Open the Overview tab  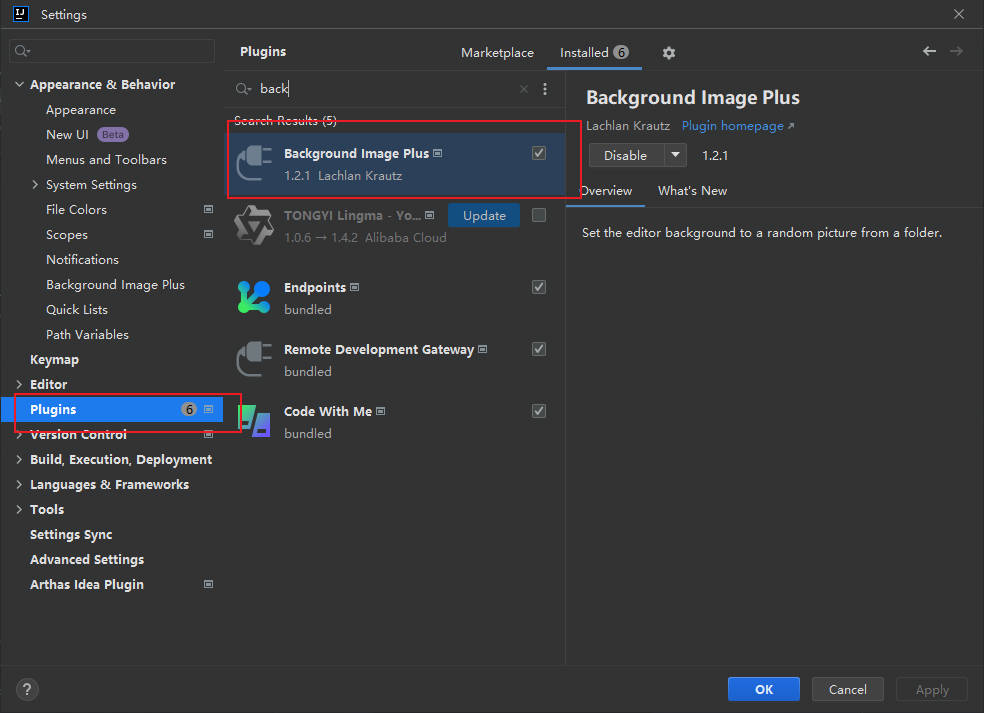pyautogui.click(x=606, y=191)
